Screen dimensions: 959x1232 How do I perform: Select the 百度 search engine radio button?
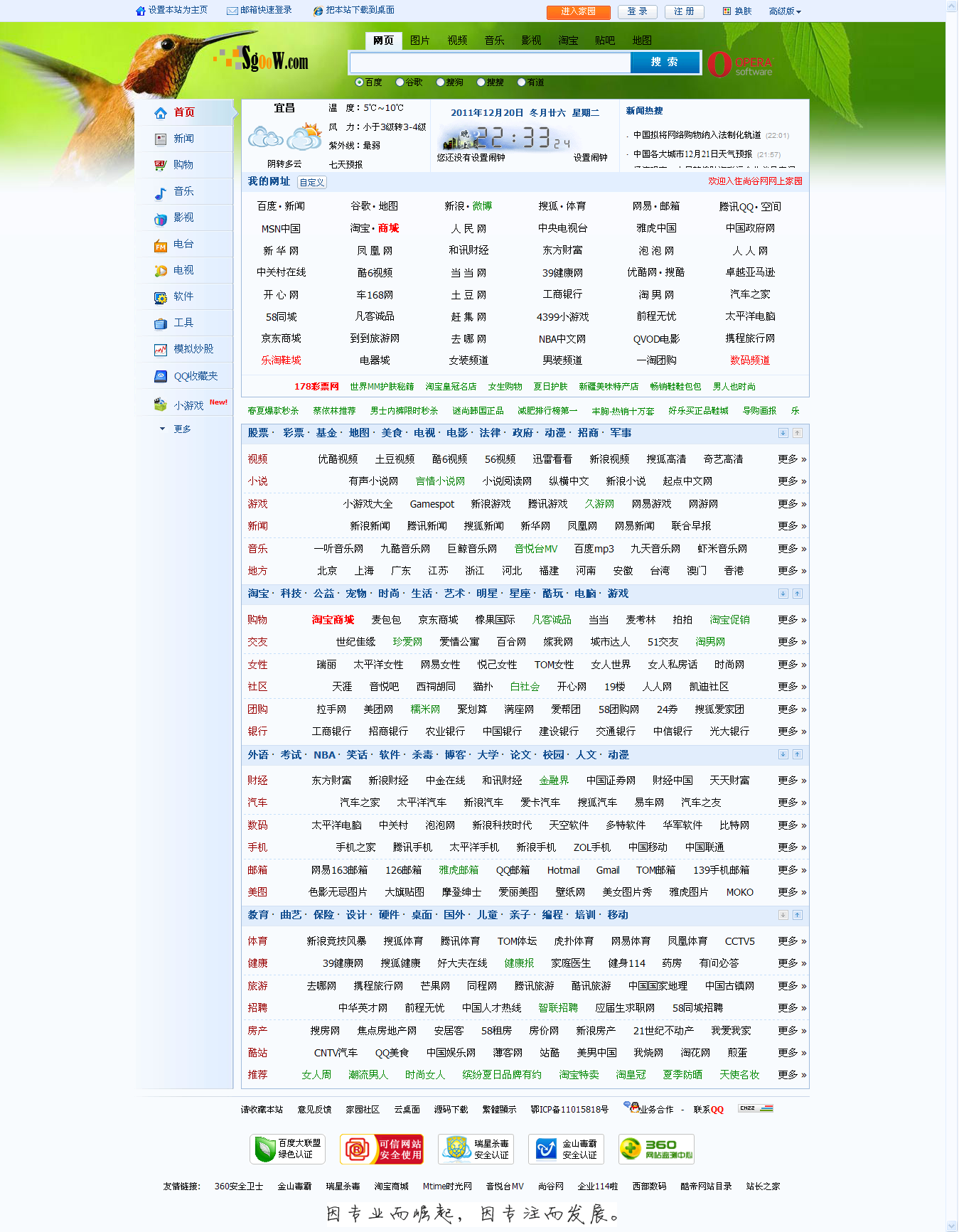[360, 82]
